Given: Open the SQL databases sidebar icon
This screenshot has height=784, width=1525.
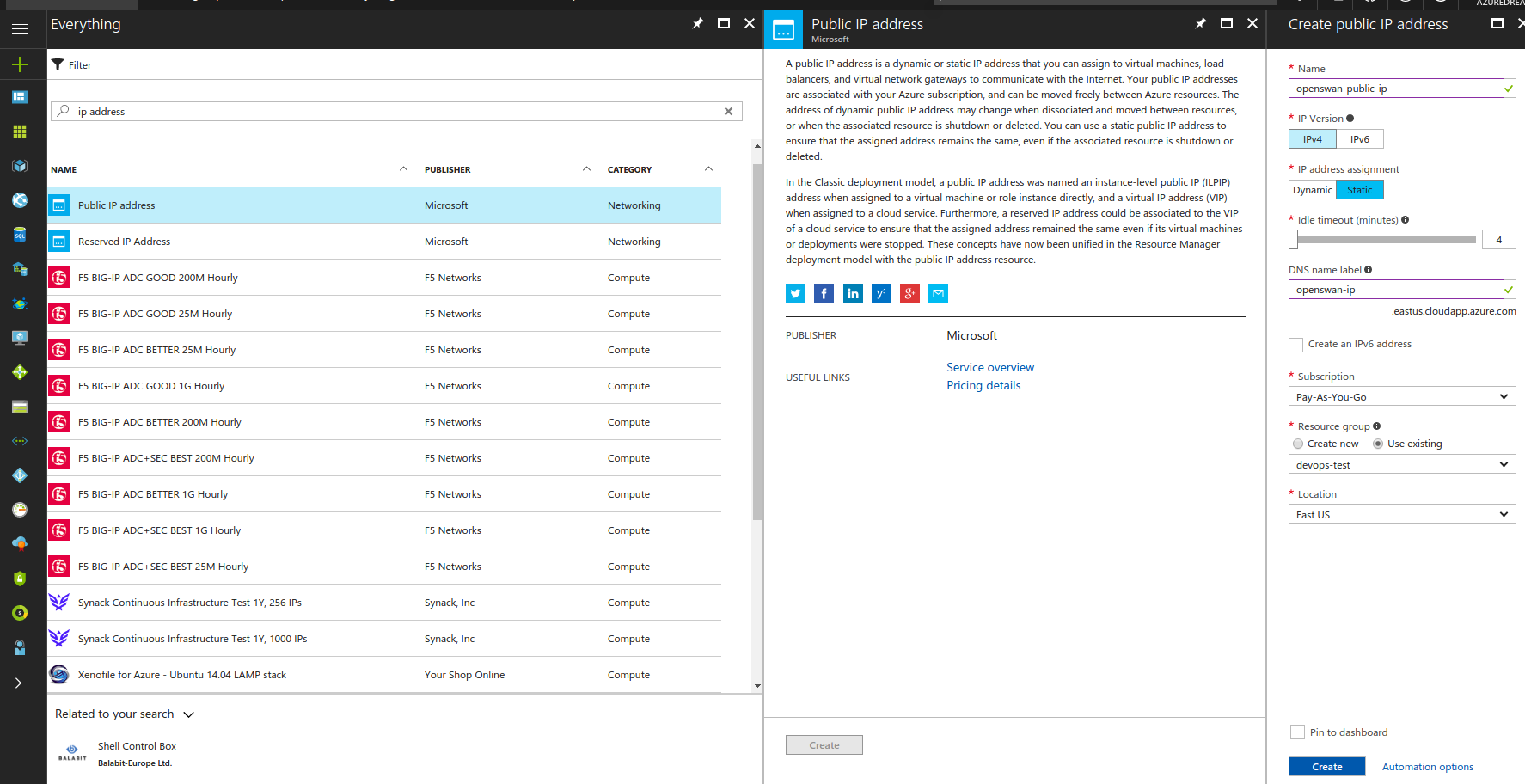Looking at the screenshot, I should 20,235.
